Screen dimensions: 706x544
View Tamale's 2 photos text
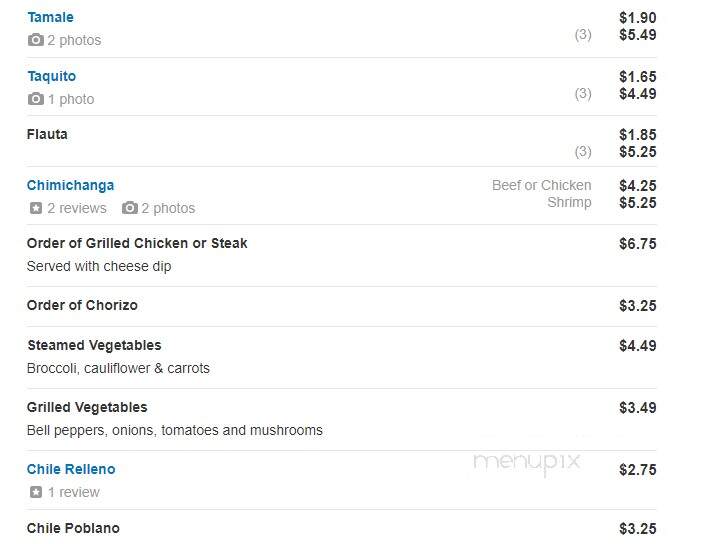coord(74,40)
